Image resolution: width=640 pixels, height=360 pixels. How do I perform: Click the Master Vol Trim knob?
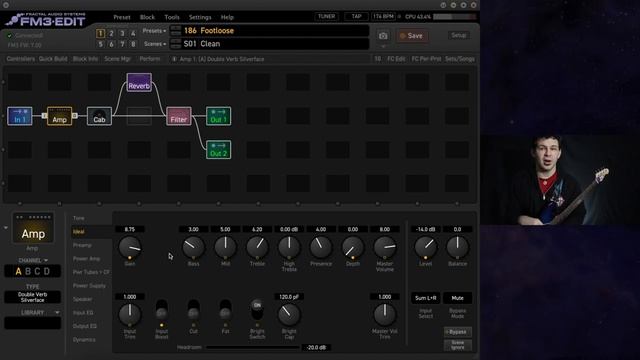pyautogui.click(x=384, y=315)
